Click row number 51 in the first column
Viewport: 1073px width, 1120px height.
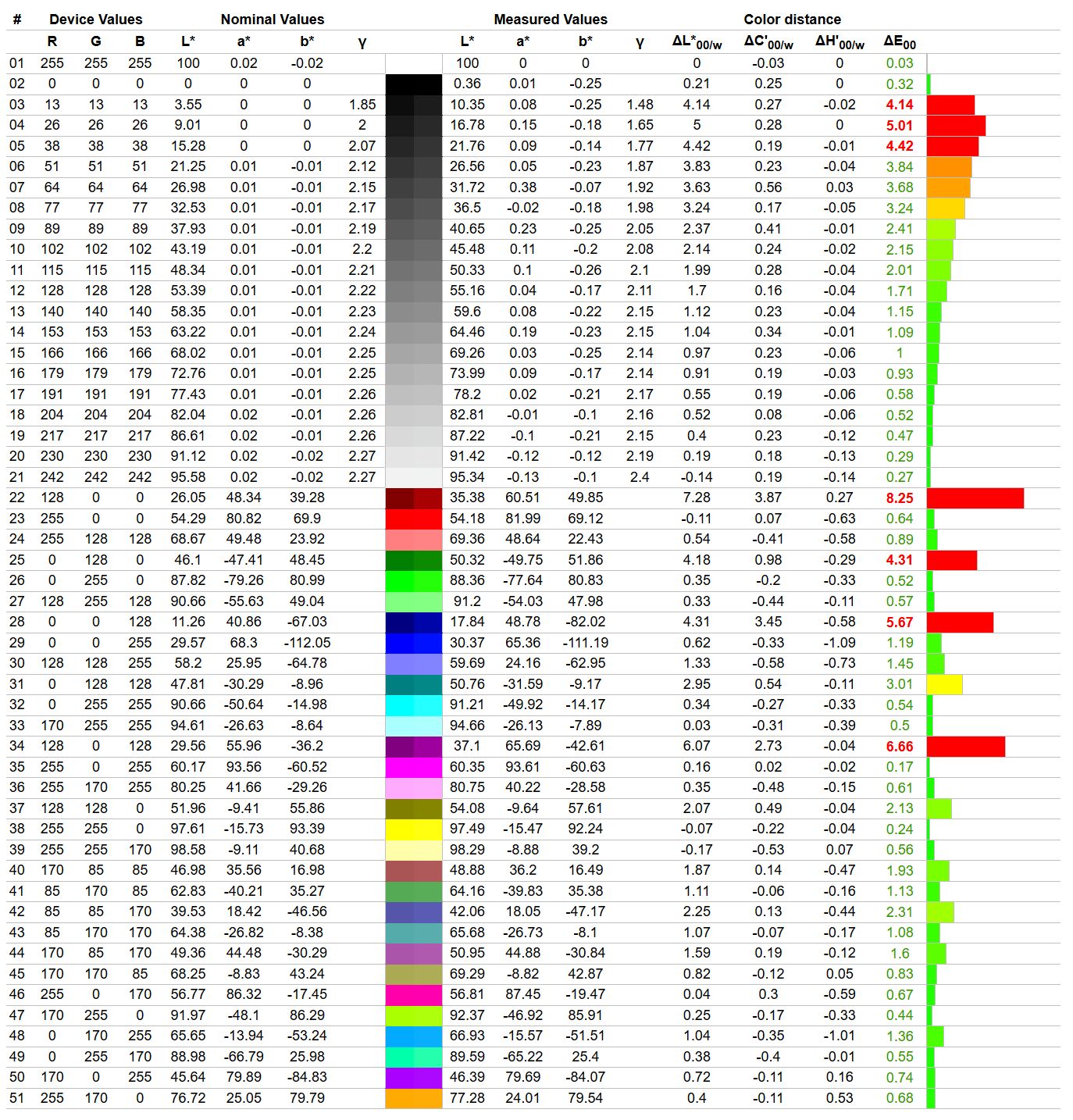coord(16,1098)
